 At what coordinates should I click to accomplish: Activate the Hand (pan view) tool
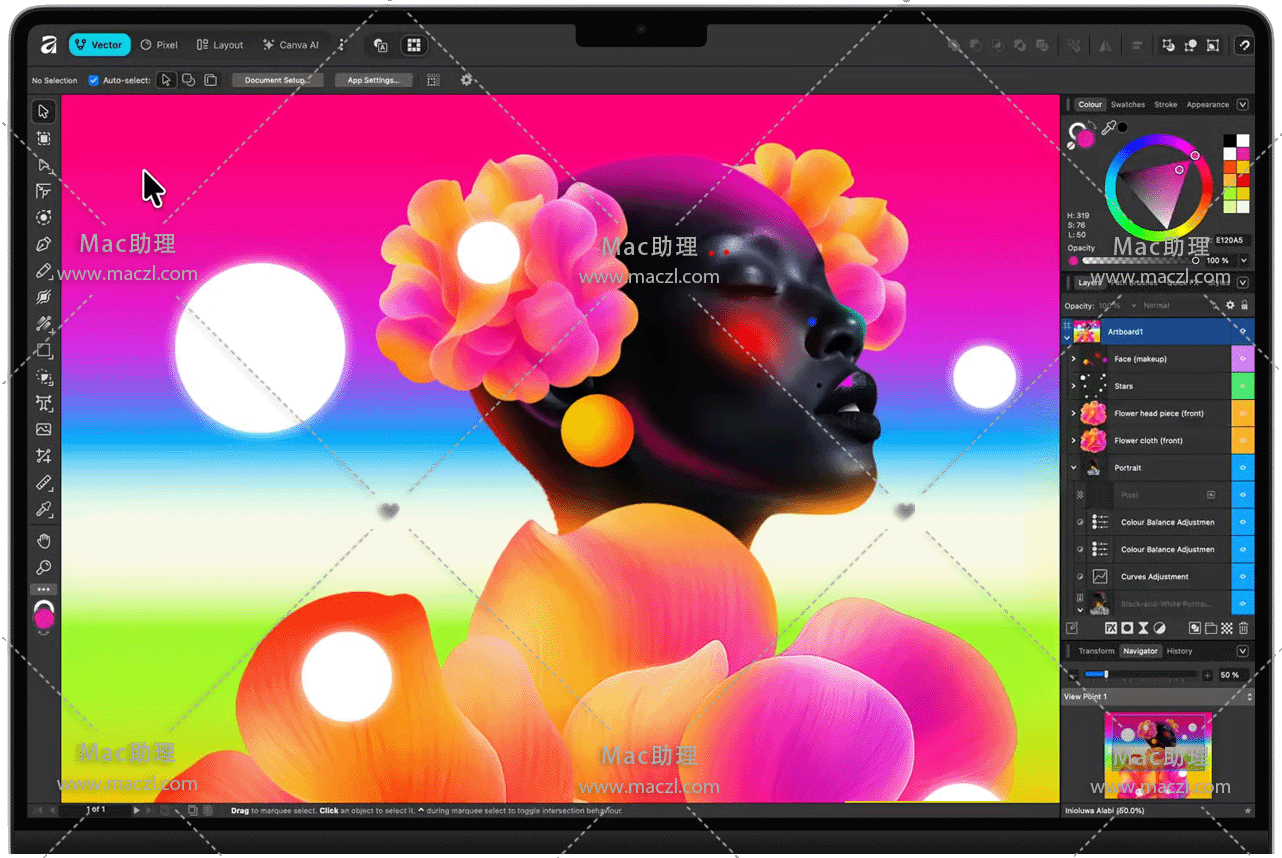coord(44,541)
